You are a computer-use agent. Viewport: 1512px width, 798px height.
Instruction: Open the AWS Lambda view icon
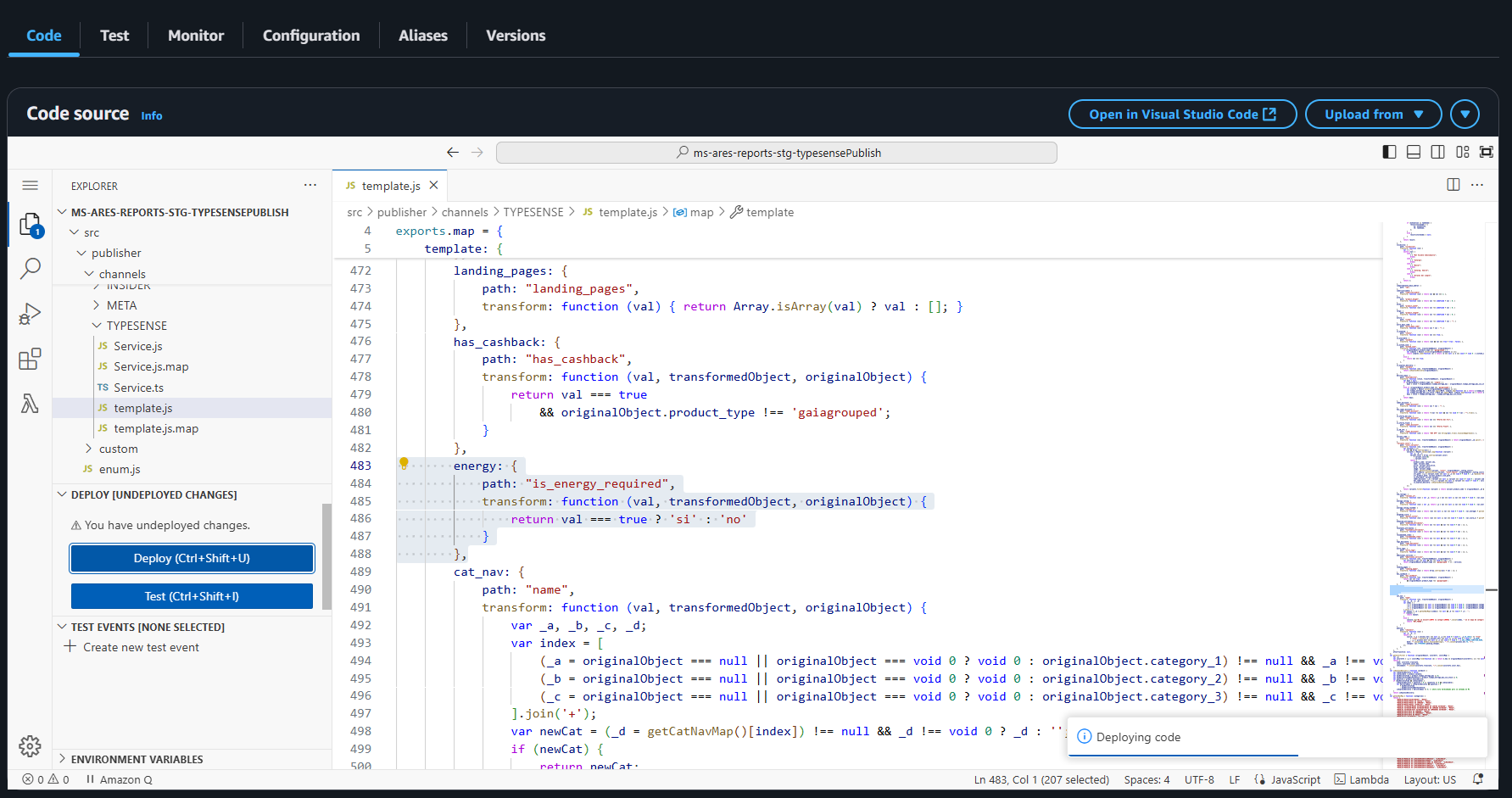pyautogui.click(x=30, y=404)
